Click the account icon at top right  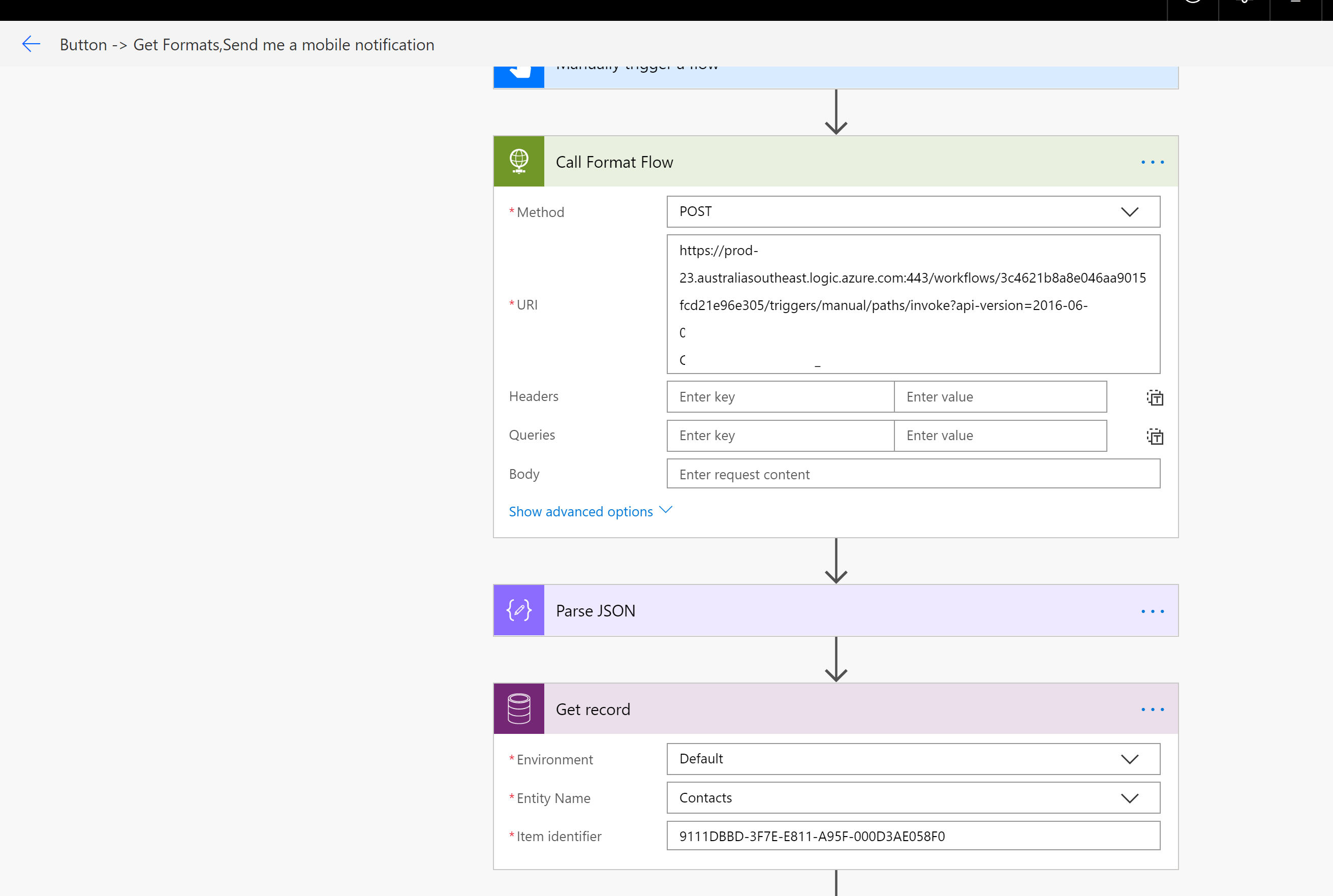pyautogui.click(x=1295, y=4)
